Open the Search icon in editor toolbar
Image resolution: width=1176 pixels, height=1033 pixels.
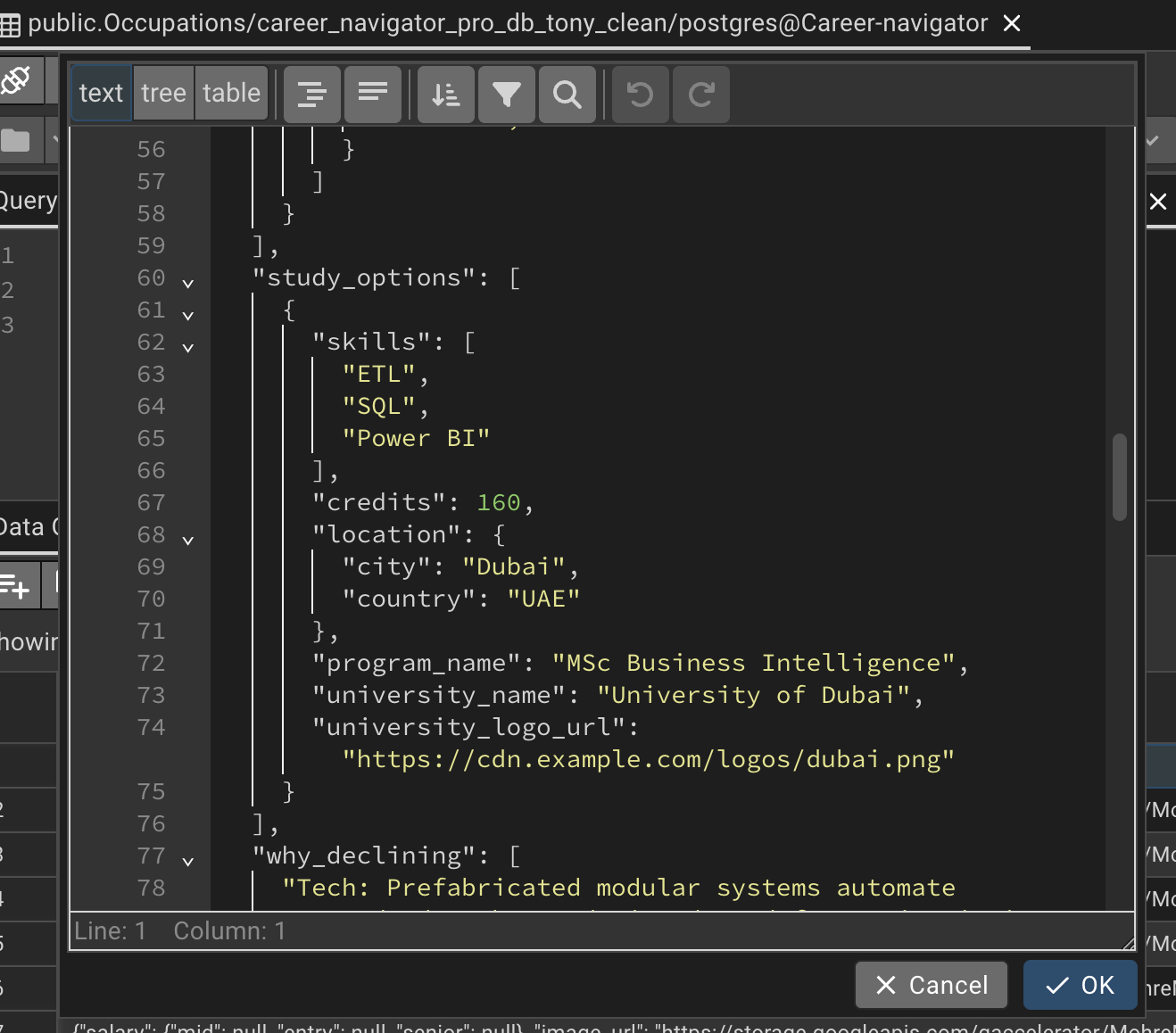click(x=567, y=94)
